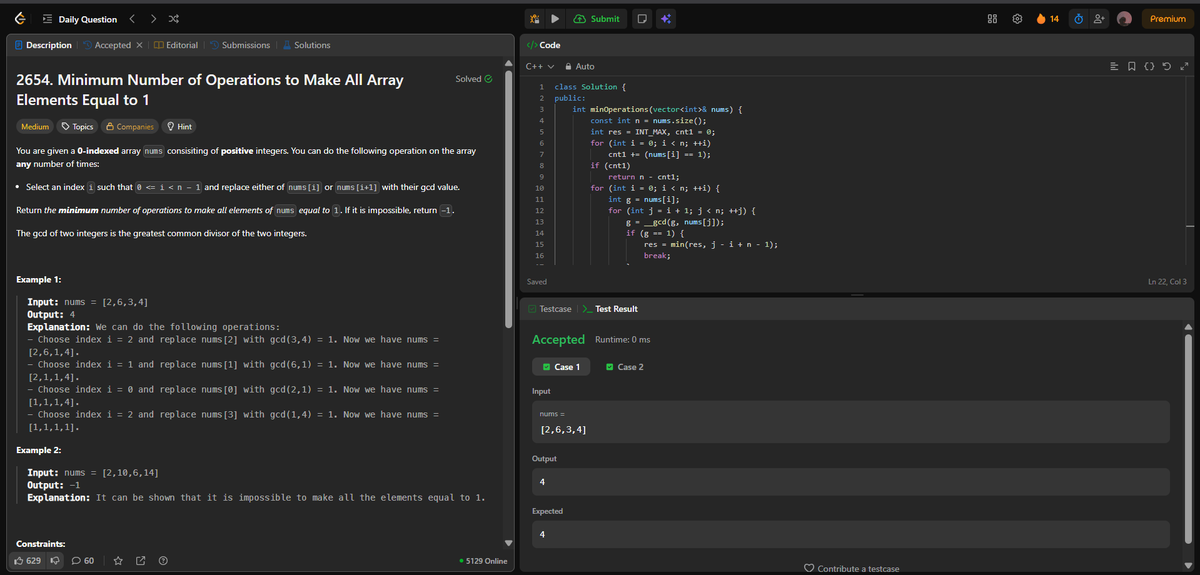Reveal the Hint
Screen dimensions: 1200x575
(x=179, y=127)
